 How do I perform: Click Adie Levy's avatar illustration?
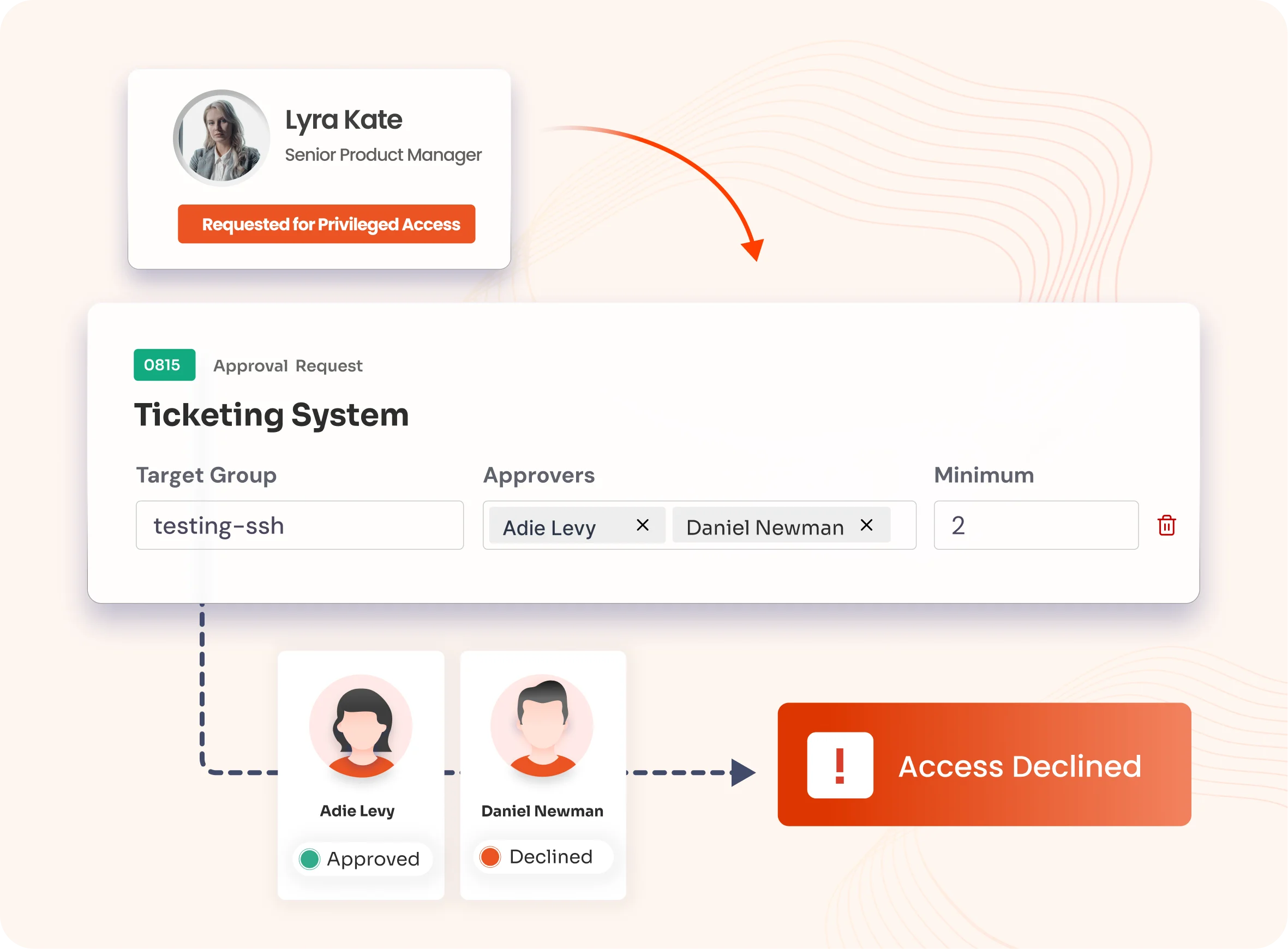[361, 725]
